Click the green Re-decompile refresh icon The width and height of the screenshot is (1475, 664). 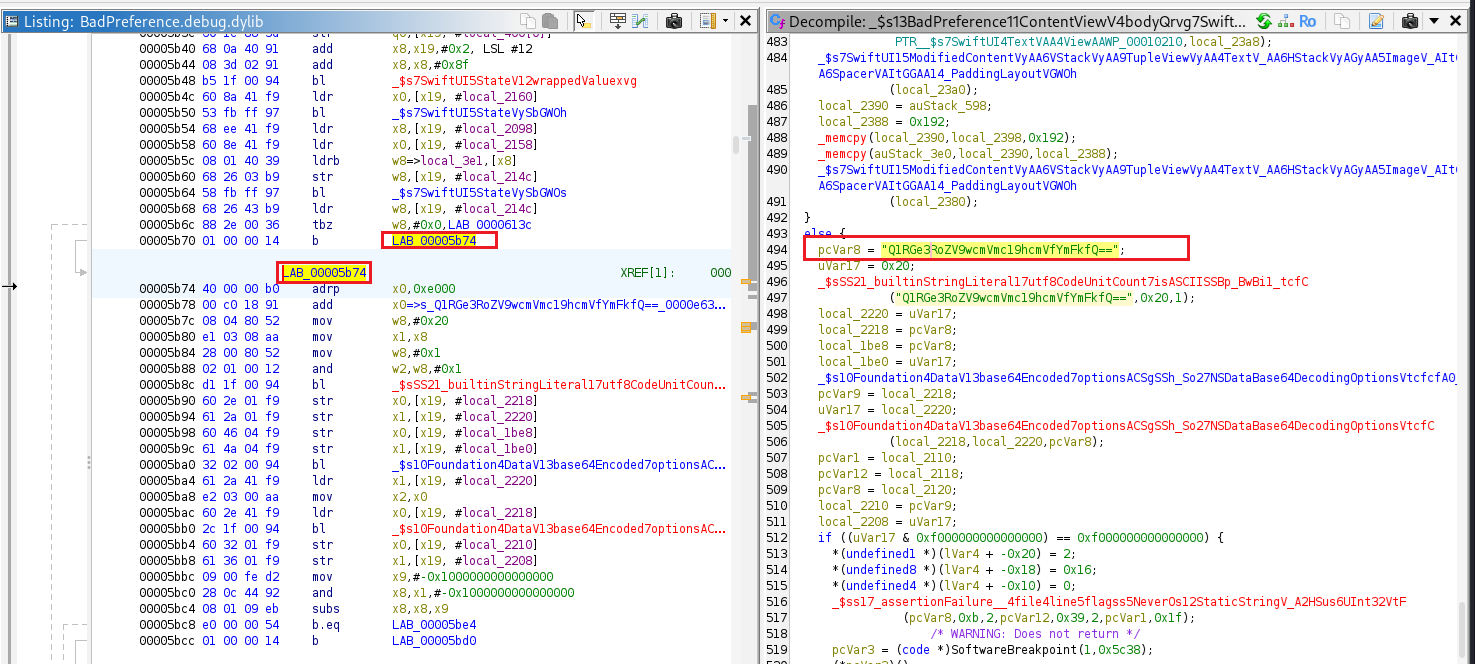[1263, 20]
